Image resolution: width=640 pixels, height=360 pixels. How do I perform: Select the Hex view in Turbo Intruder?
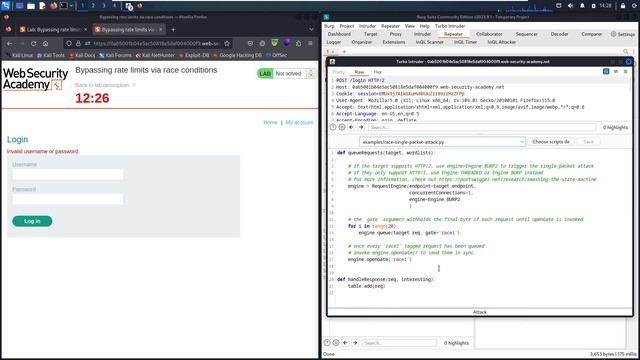click(378, 72)
